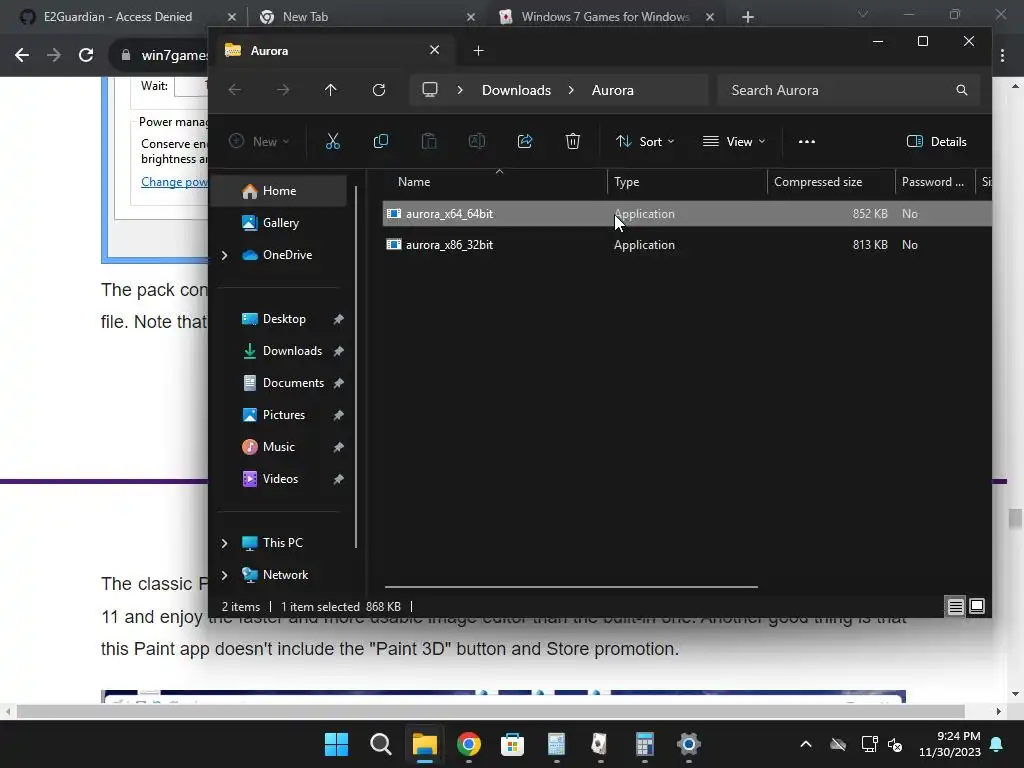
Task: Reload the Chrome page
Action: [x=86, y=55]
